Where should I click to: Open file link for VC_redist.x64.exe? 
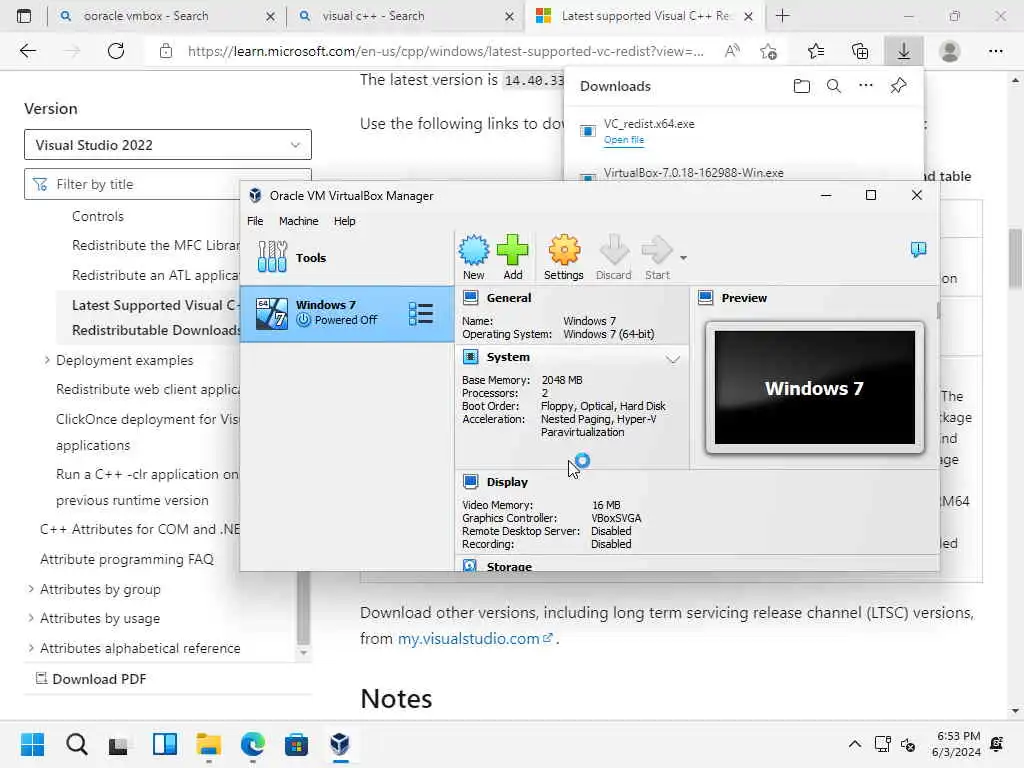point(624,140)
